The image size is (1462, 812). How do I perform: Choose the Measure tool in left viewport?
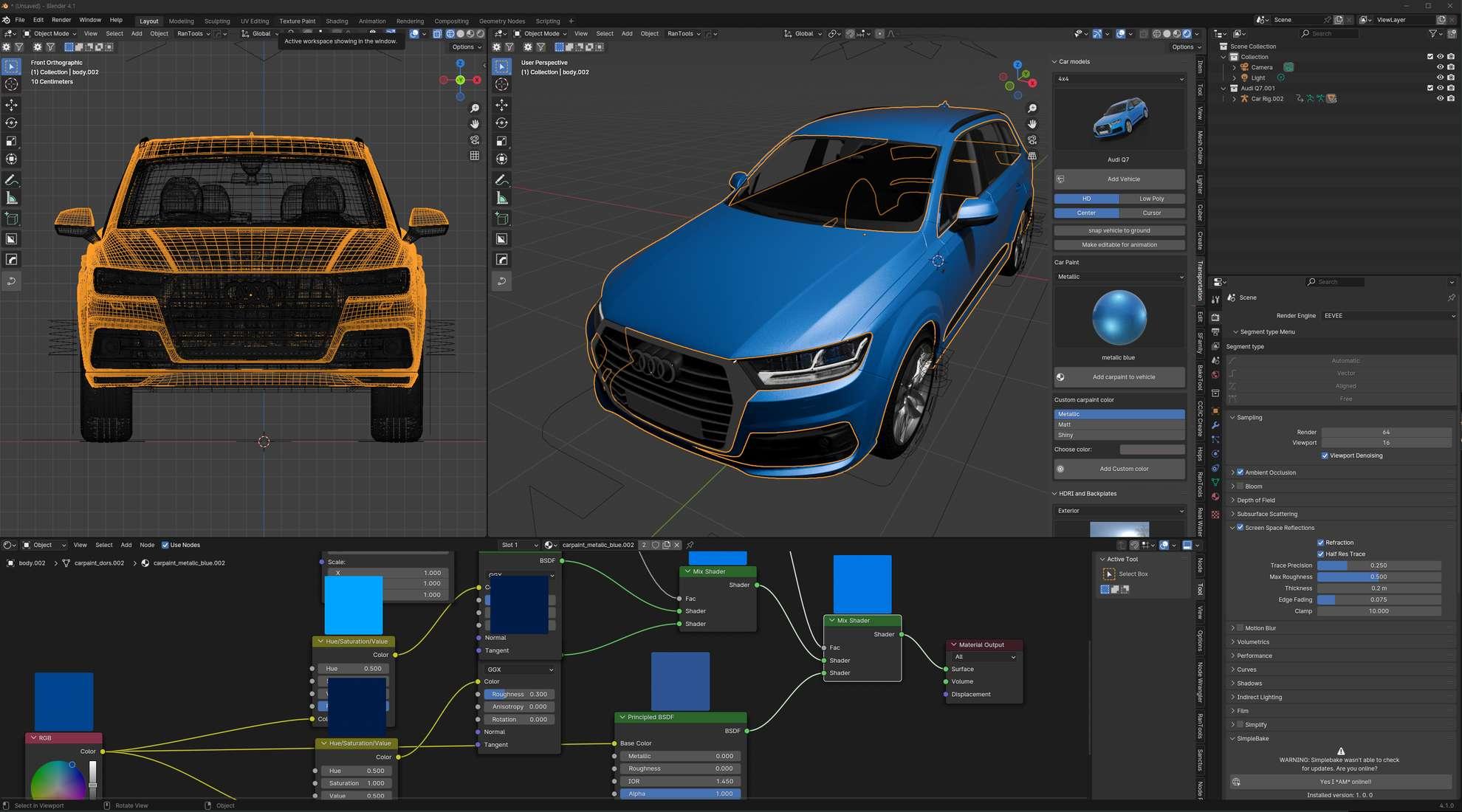(x=12, y=198)
